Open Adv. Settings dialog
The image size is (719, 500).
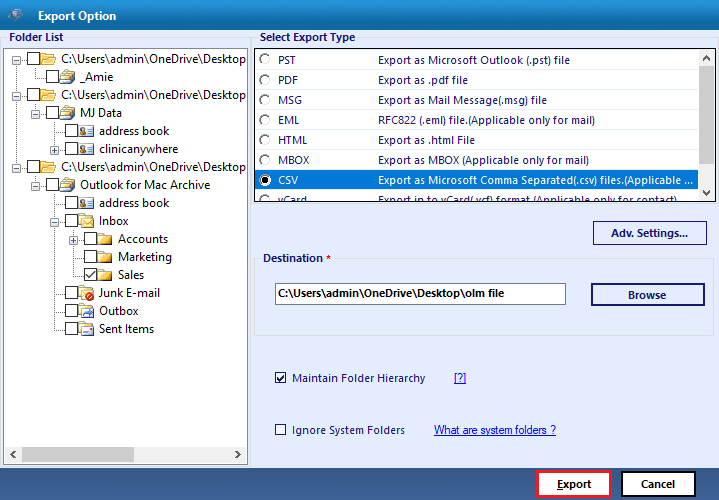[x=649, y=233]
